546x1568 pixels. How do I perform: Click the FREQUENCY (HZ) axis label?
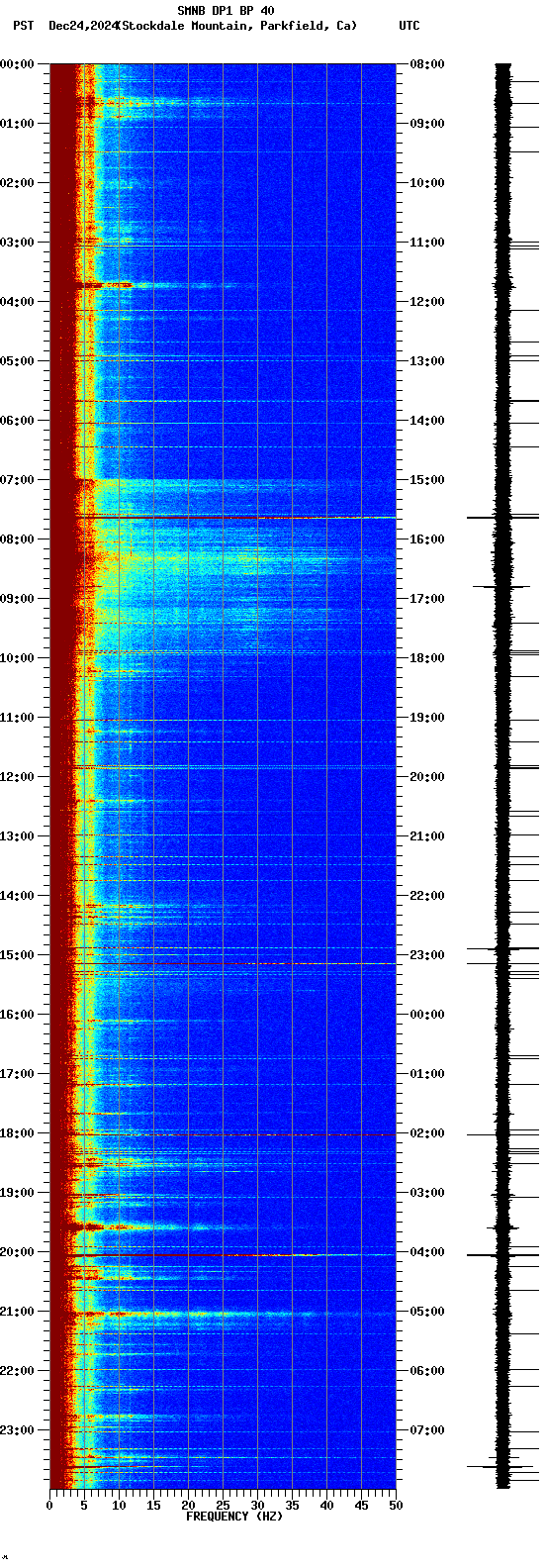coord(234,1517)
